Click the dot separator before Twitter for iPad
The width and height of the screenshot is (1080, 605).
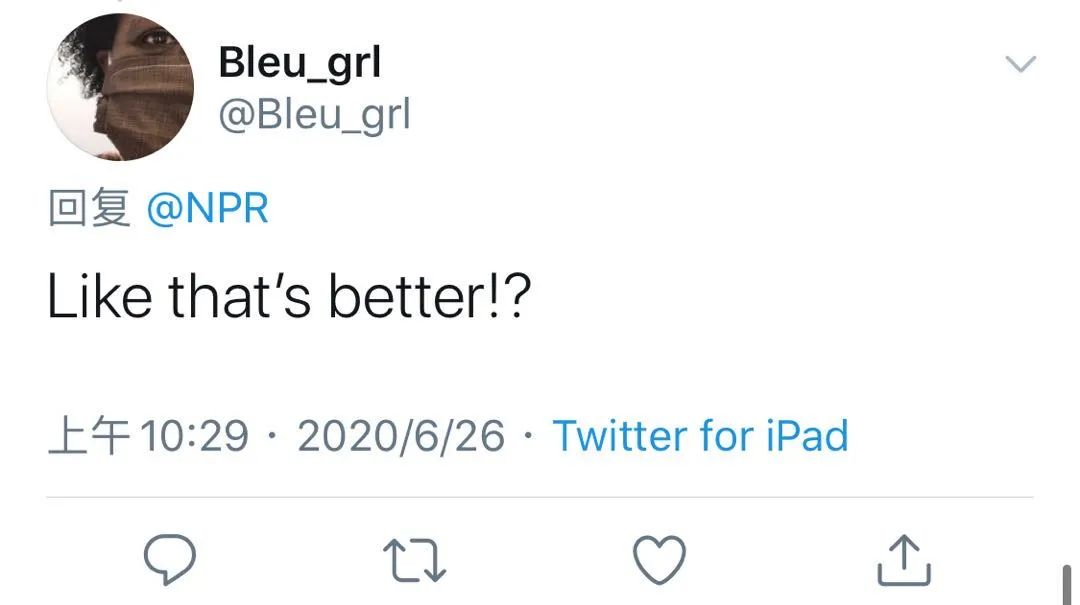click(x=529, y=437)
